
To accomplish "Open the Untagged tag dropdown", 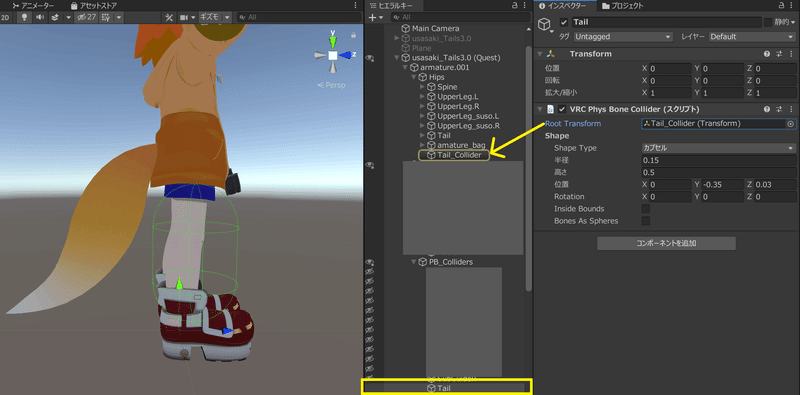I will (623, 37).
